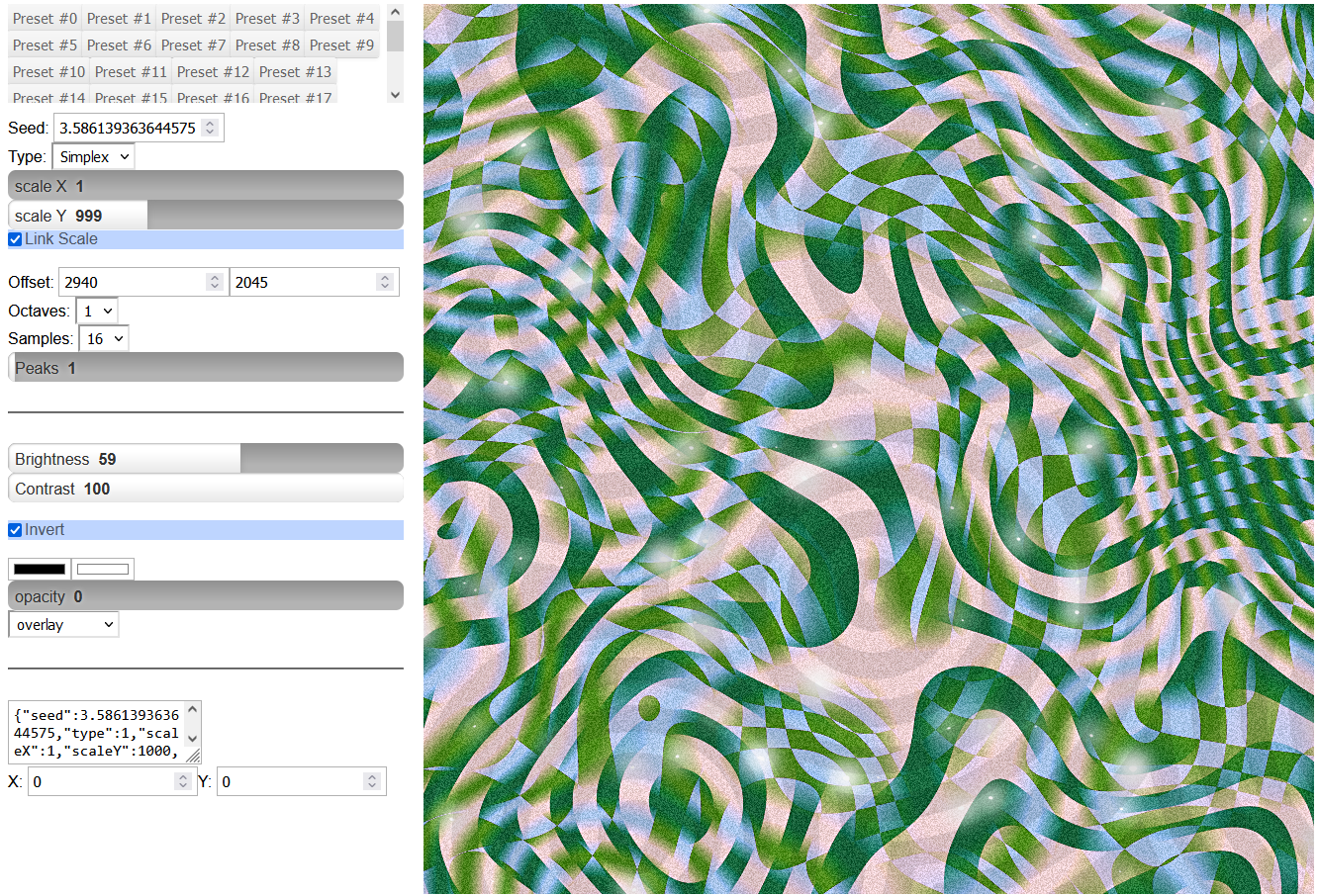Load Preset #13
Viewport: 1319px width, 896px height.
tap(295, 71)
